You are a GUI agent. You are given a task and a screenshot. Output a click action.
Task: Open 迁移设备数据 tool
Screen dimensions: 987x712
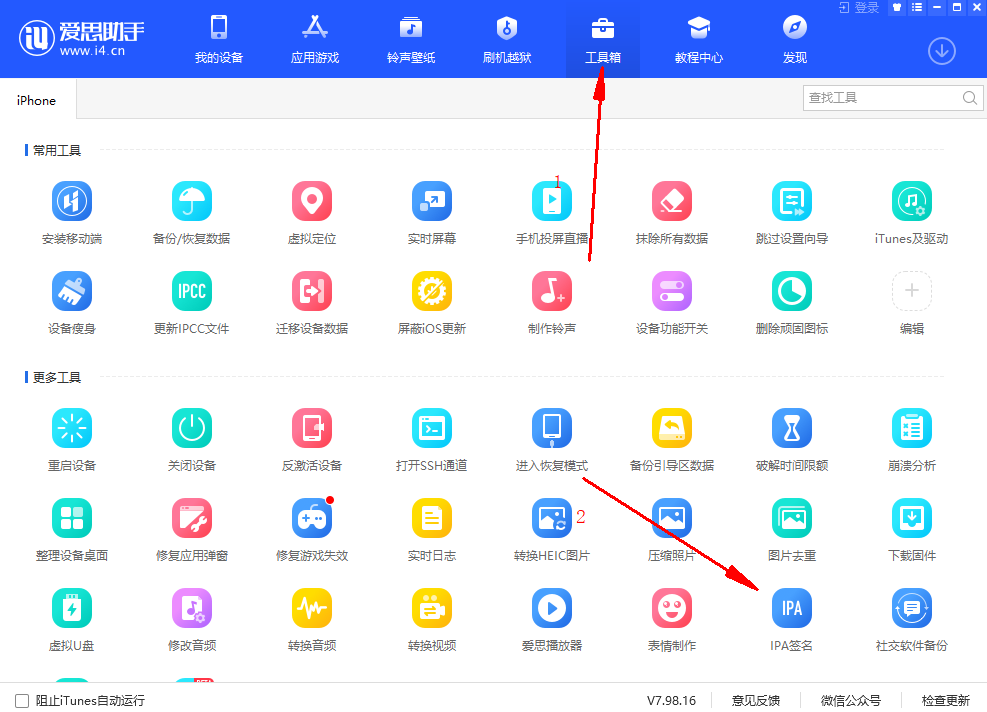(312, 291)
